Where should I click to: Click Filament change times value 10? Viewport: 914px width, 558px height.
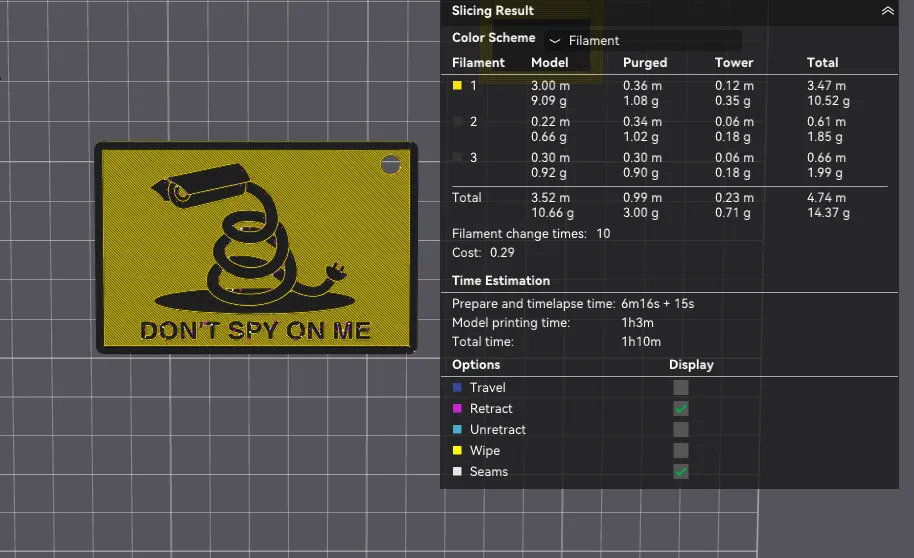[603, 233]
